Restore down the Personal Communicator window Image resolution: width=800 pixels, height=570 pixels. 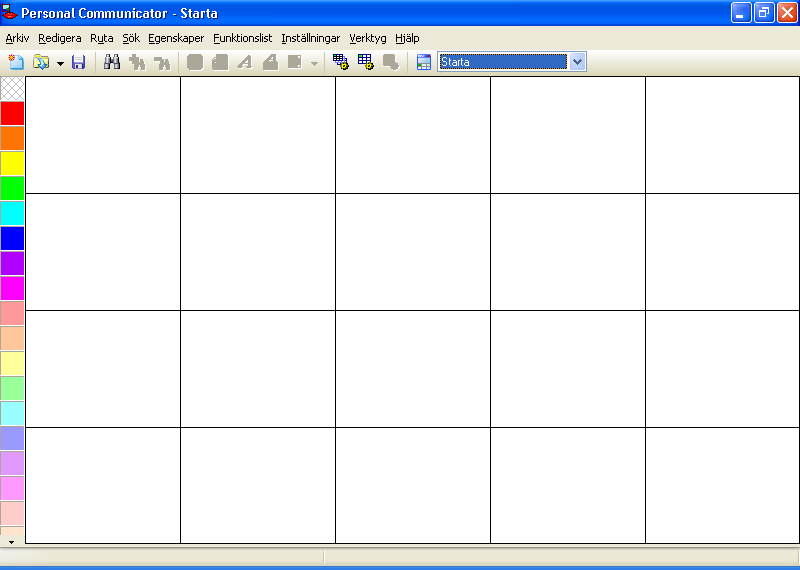point(764,13)
